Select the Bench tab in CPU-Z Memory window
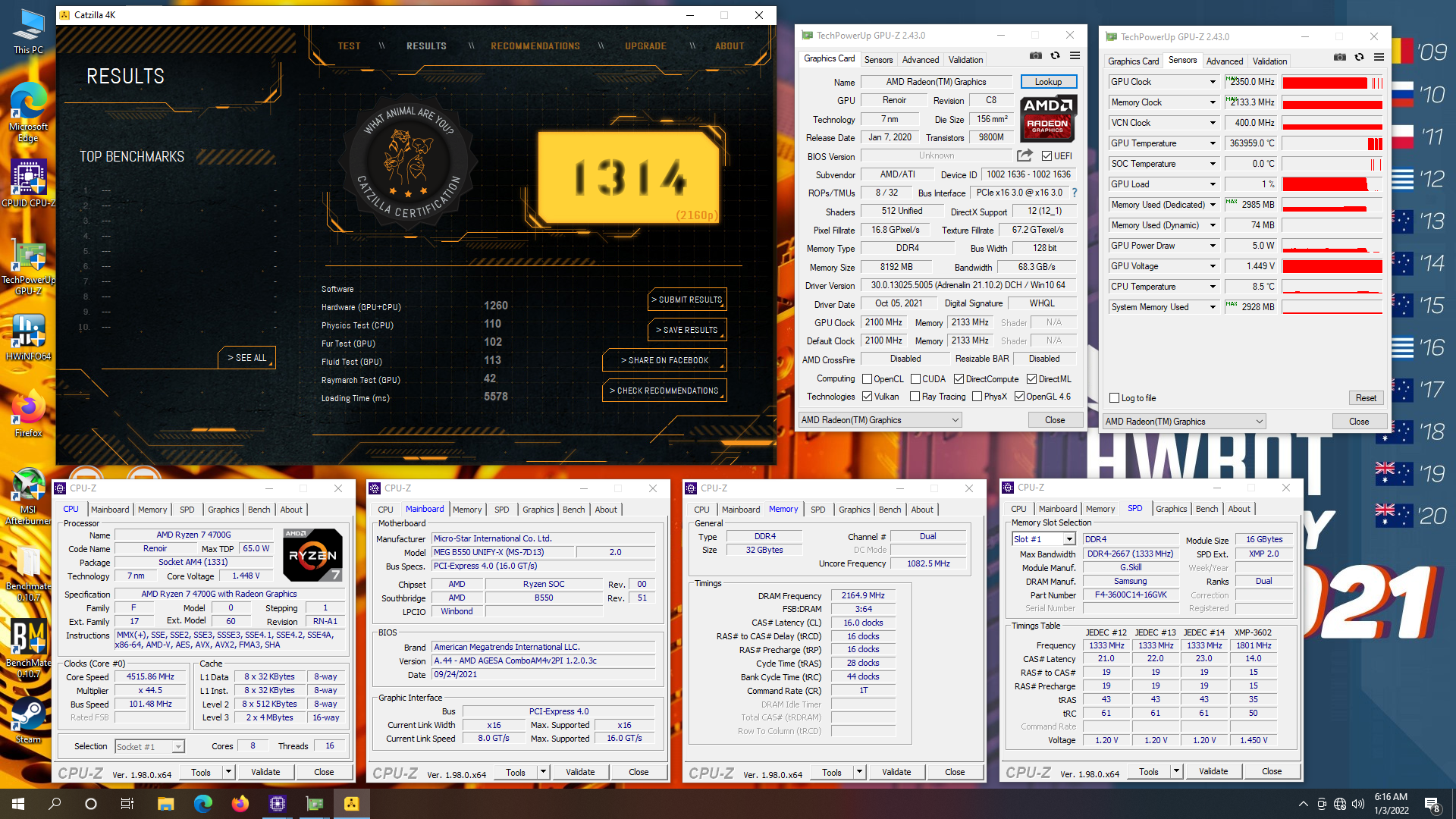The height and width of the screenshot is (819, 1456). pos(890,510)
